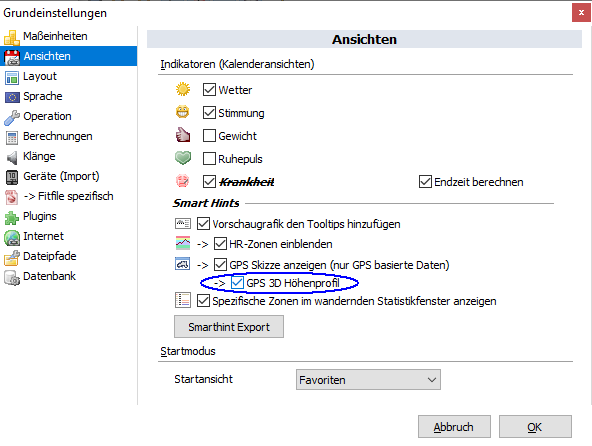
Task: Open the Startansicht Favoriten dropdown
Action: tap(368, 380)
